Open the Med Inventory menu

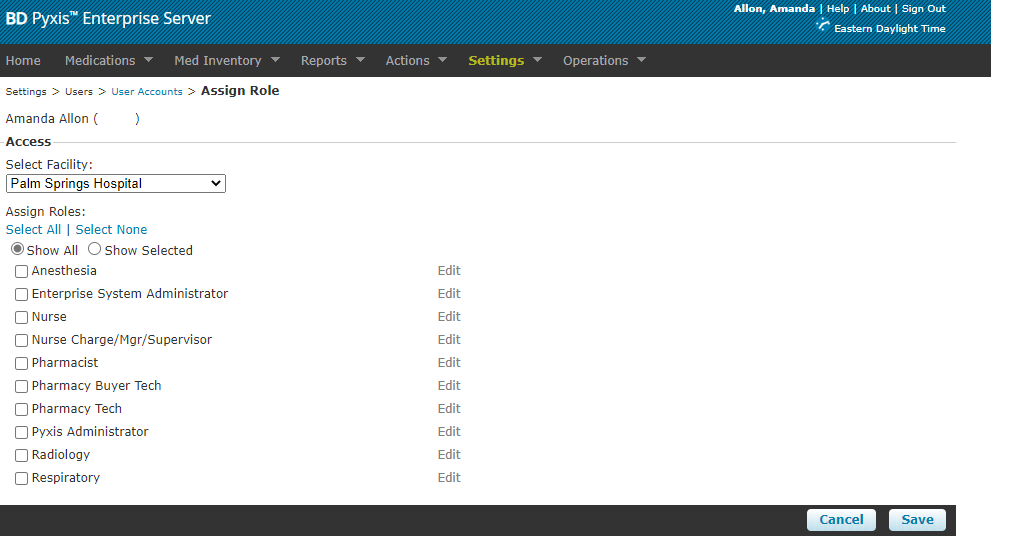[227, 61]
